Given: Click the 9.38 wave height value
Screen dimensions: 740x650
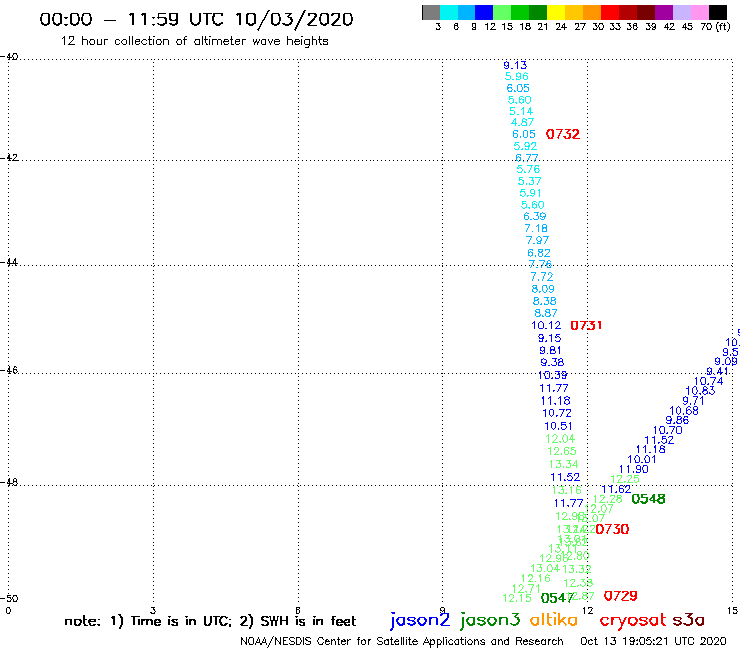Looking at the screenshot, I should tap(552, 362).
